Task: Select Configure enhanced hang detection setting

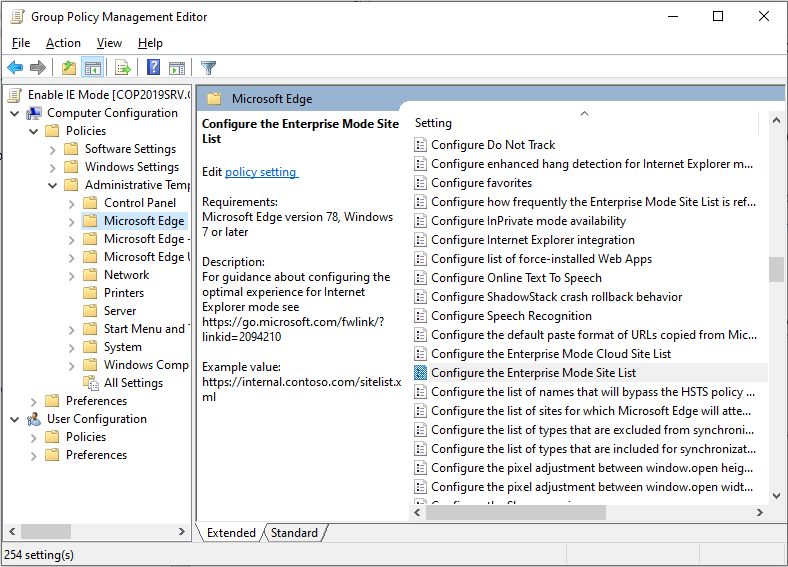Action: click(x=592, y=164)
